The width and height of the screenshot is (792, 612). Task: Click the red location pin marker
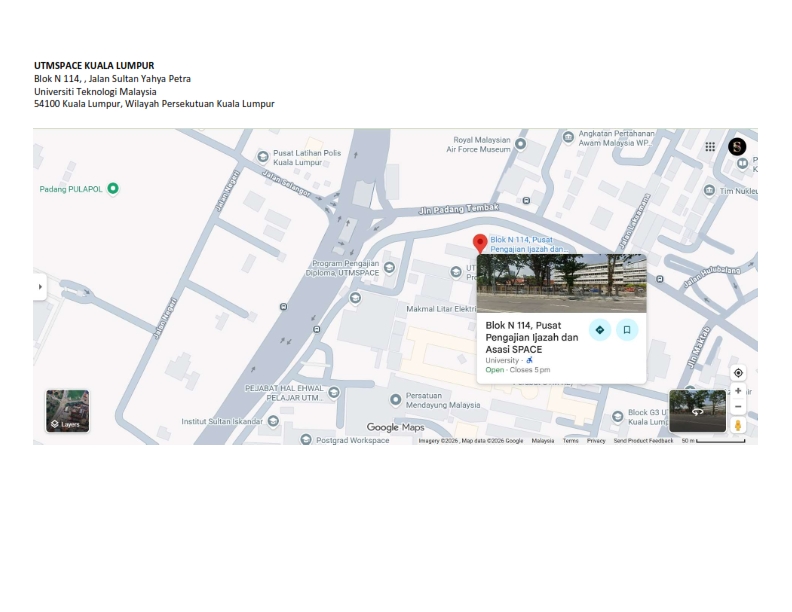coord(480,243)
